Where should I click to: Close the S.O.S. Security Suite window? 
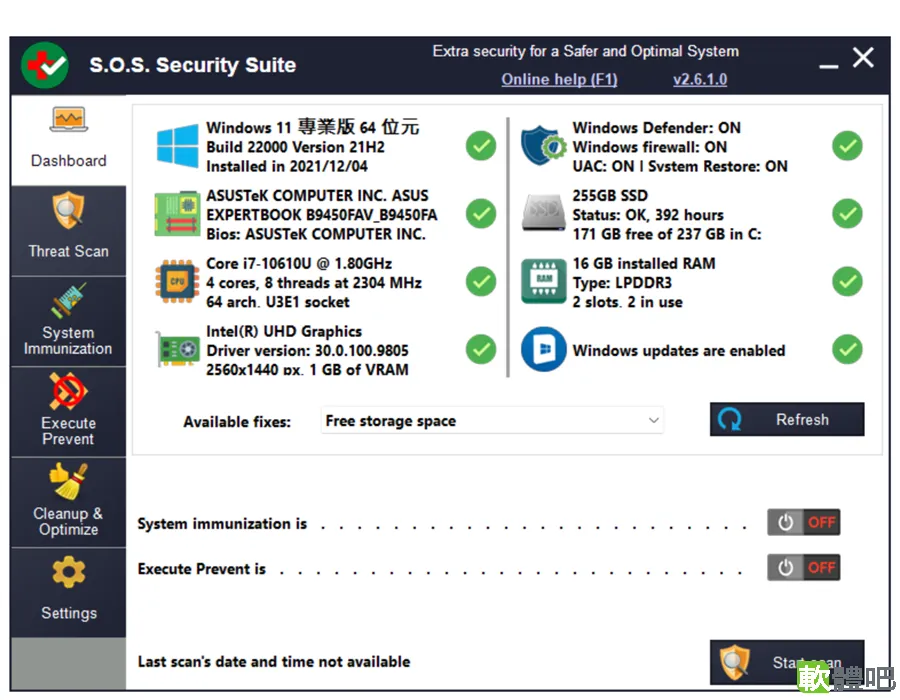click(863, 57)
